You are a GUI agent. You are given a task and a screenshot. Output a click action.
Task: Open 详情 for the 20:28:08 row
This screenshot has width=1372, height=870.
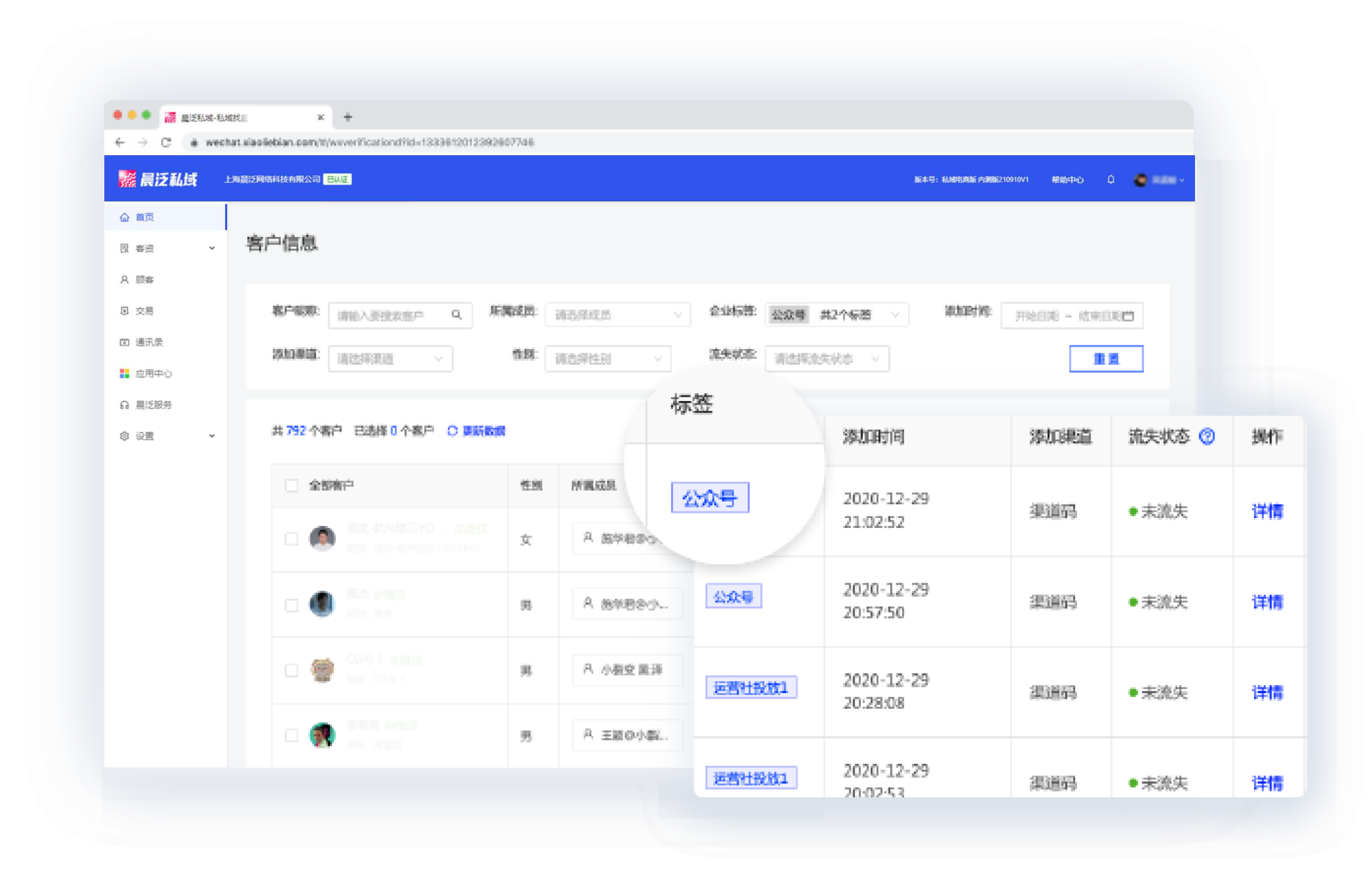(1267, 693)
